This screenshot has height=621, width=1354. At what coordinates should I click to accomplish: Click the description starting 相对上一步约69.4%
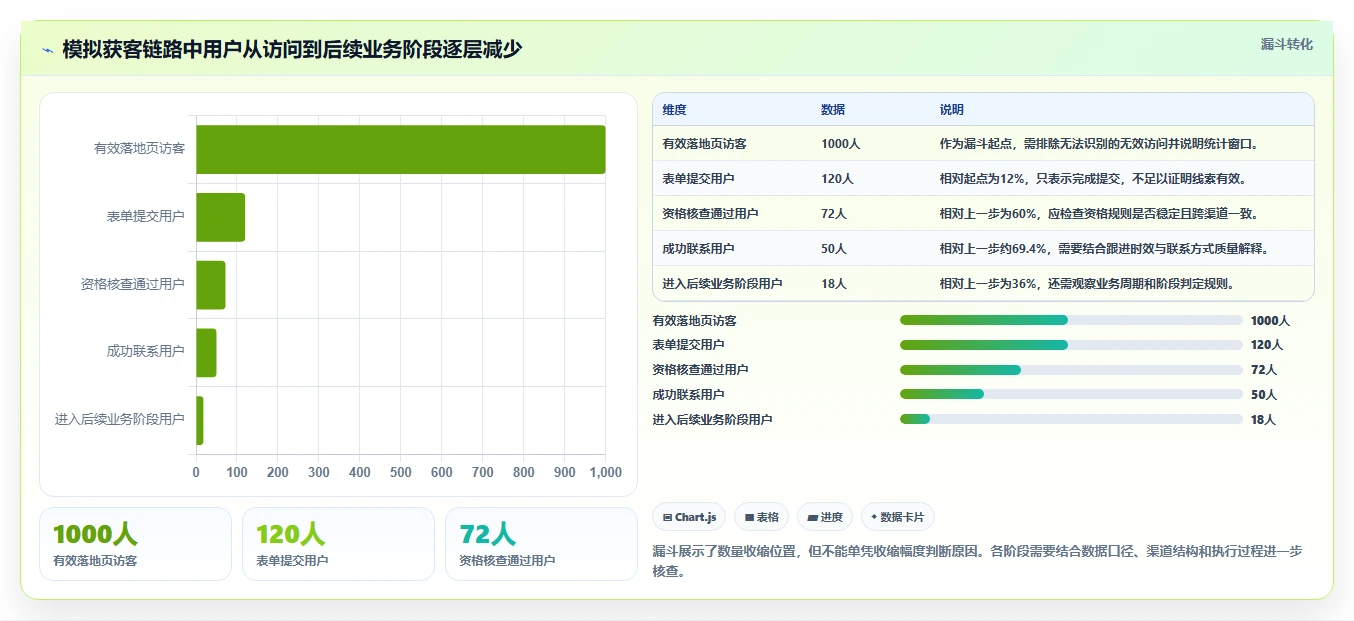point(1104,249)
